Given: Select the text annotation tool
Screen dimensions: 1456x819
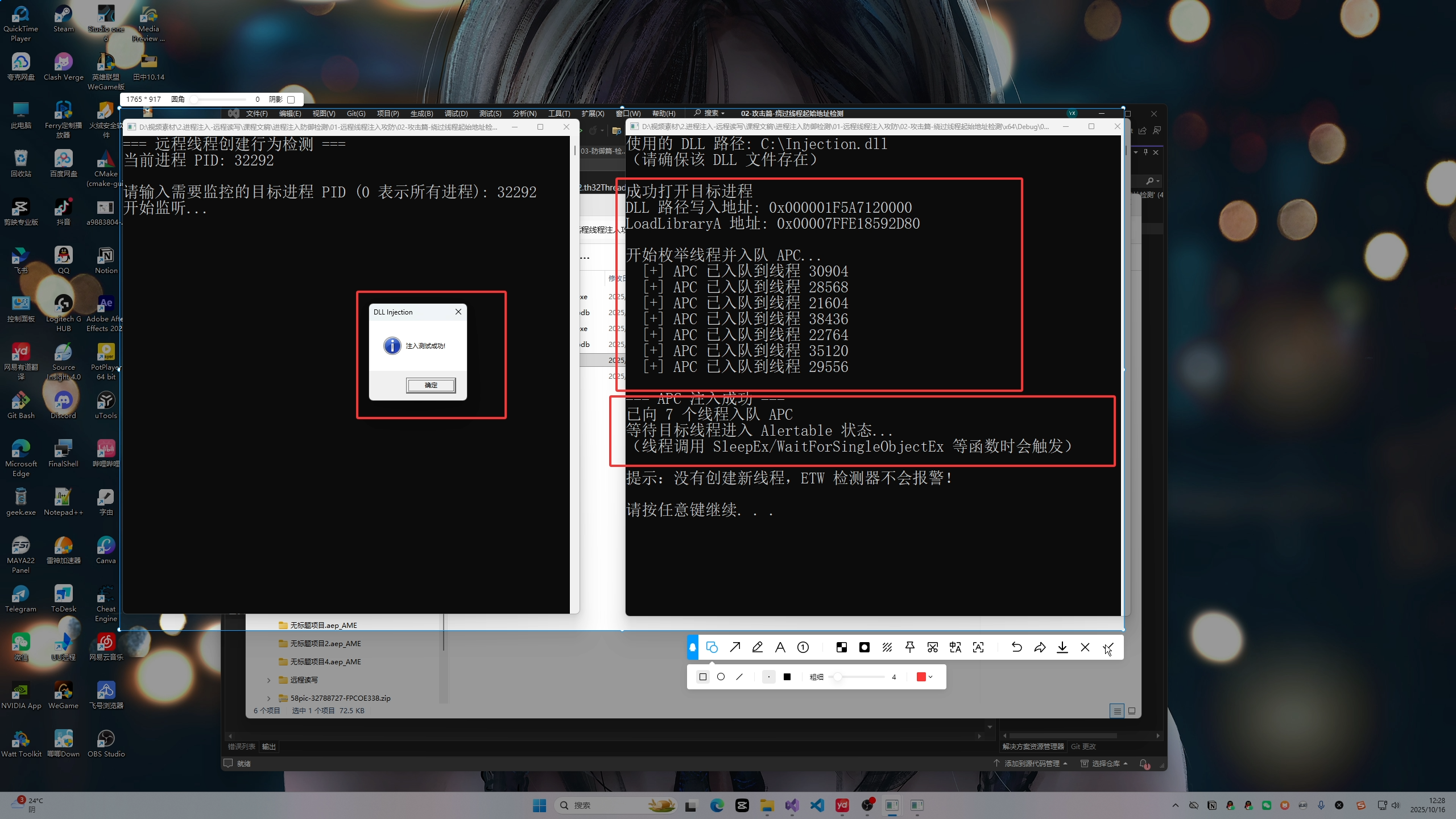Looking at the screenshot, I should [780, 647].
